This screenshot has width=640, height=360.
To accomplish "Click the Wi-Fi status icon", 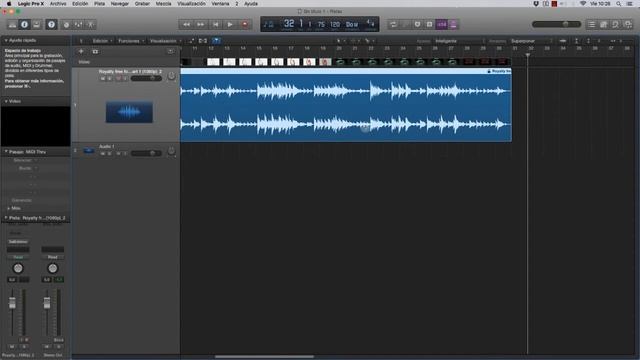I will click(x=583, y=4).
